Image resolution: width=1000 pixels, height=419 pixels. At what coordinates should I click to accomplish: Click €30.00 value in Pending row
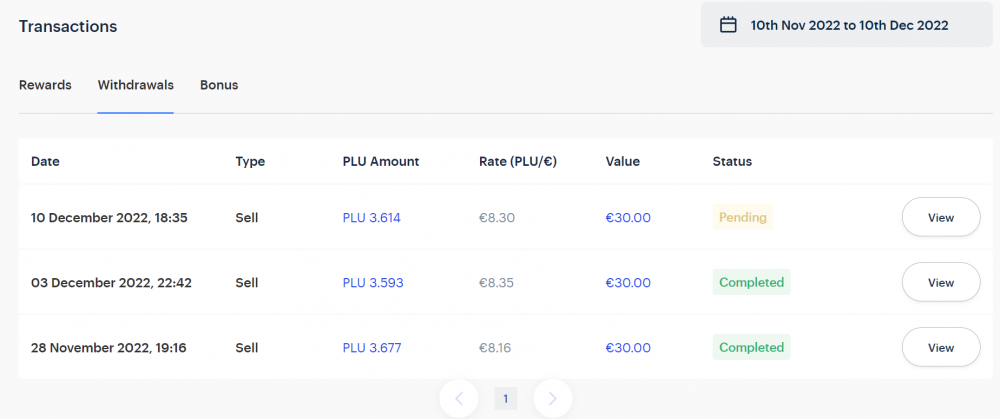[628, 217]
